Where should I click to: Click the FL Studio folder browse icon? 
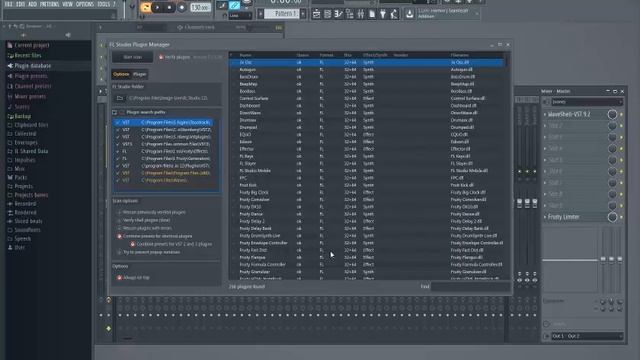[x=120, y=98]
